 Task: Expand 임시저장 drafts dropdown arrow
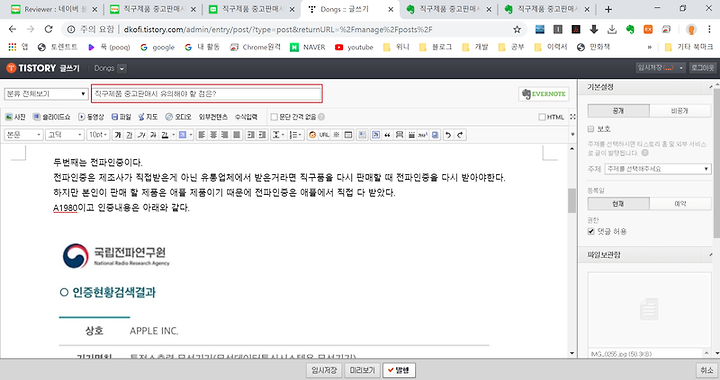tap(681, 68)
